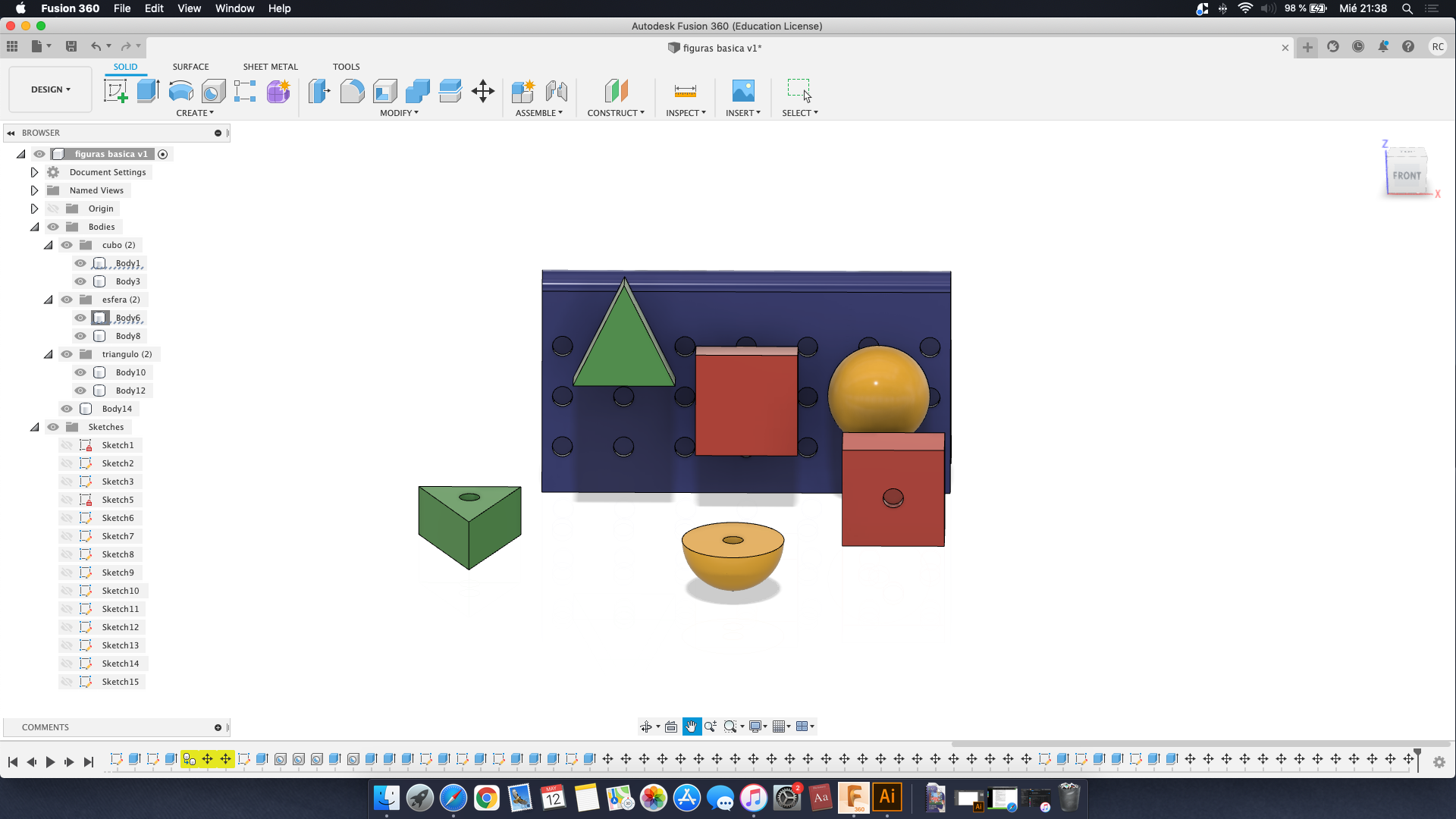Open the CREATE menu label
This screenshot has width=1456, height=819.
pos(195,113)
